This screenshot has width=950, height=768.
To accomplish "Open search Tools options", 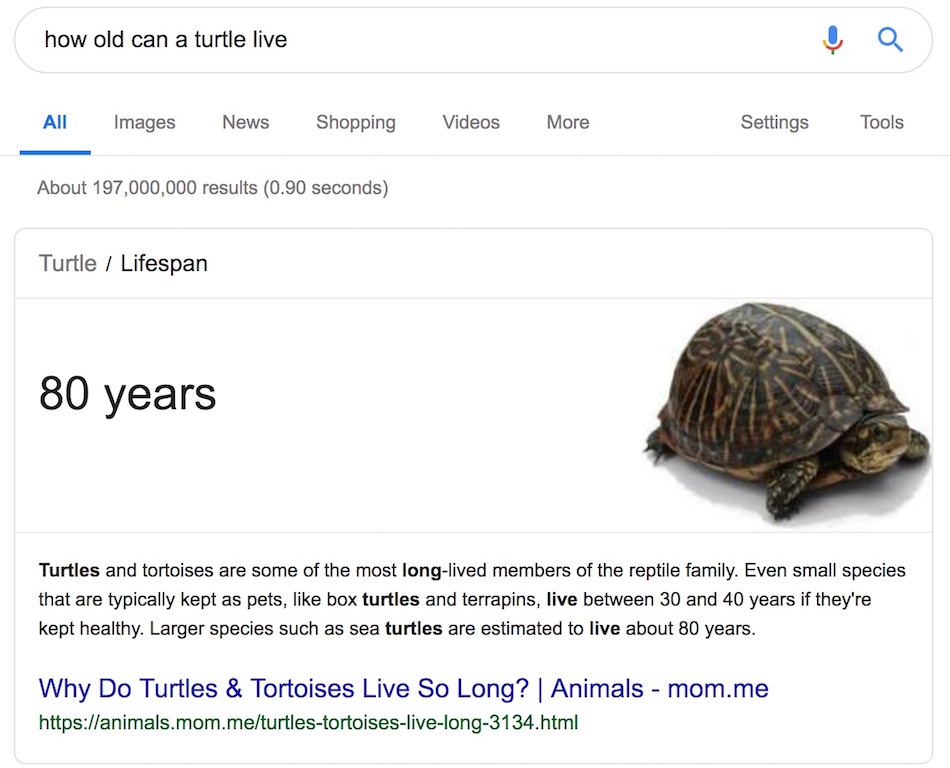I will [882, 122].
